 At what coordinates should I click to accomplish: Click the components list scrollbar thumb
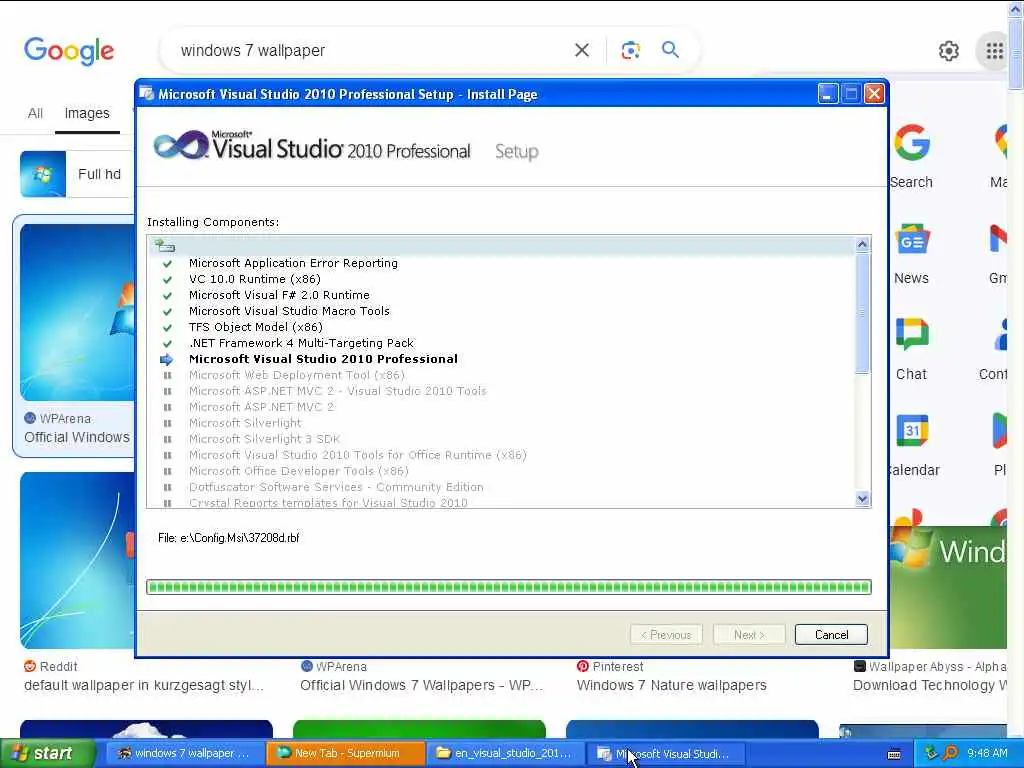click(862, 313)
